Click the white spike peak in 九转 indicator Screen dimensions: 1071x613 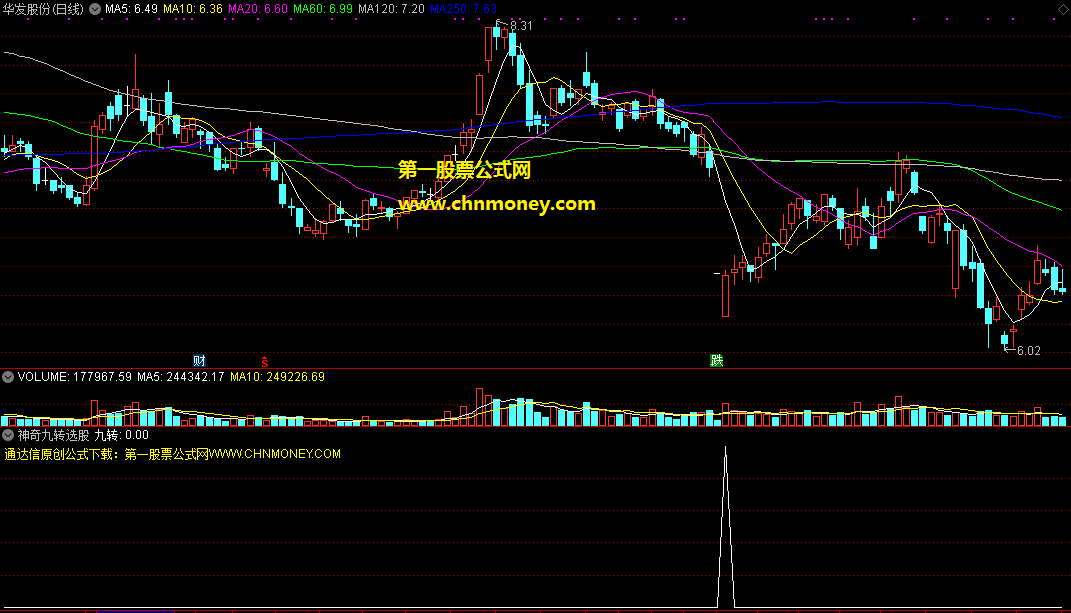(x=725, y=449)
